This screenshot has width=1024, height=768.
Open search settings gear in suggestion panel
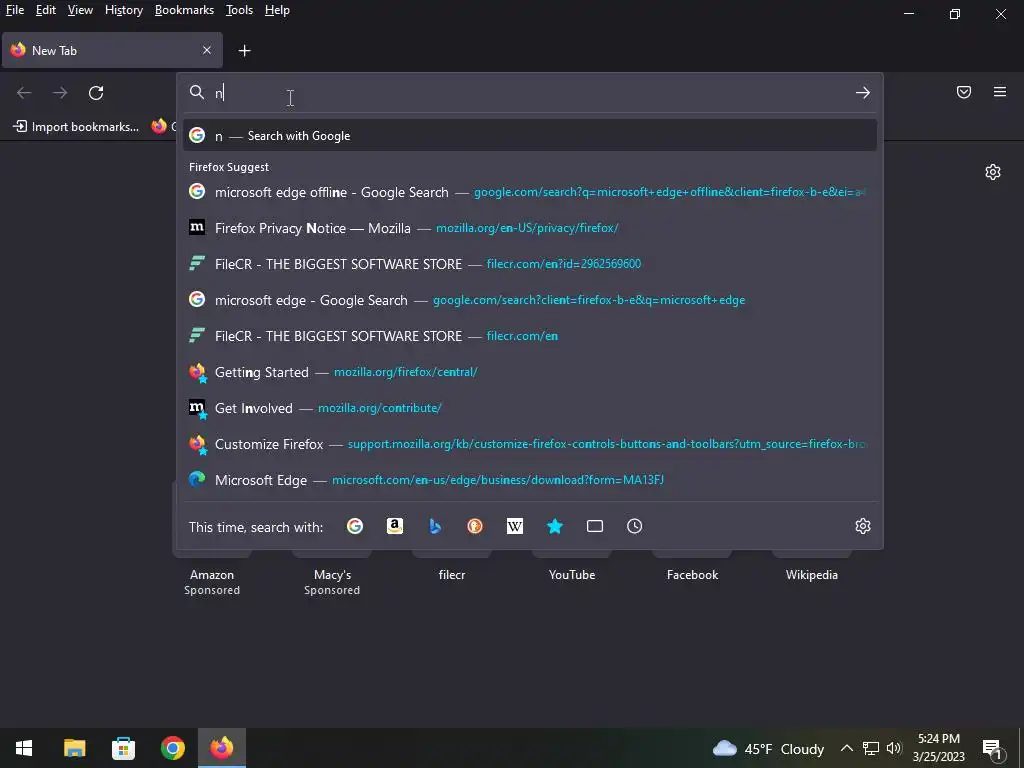[863, 526]
